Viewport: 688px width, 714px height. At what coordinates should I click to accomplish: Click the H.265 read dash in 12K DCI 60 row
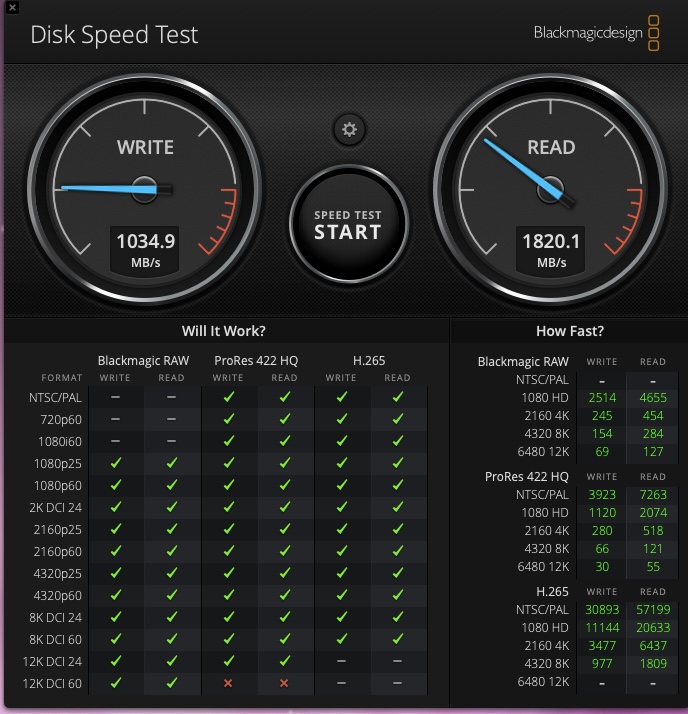398,683
